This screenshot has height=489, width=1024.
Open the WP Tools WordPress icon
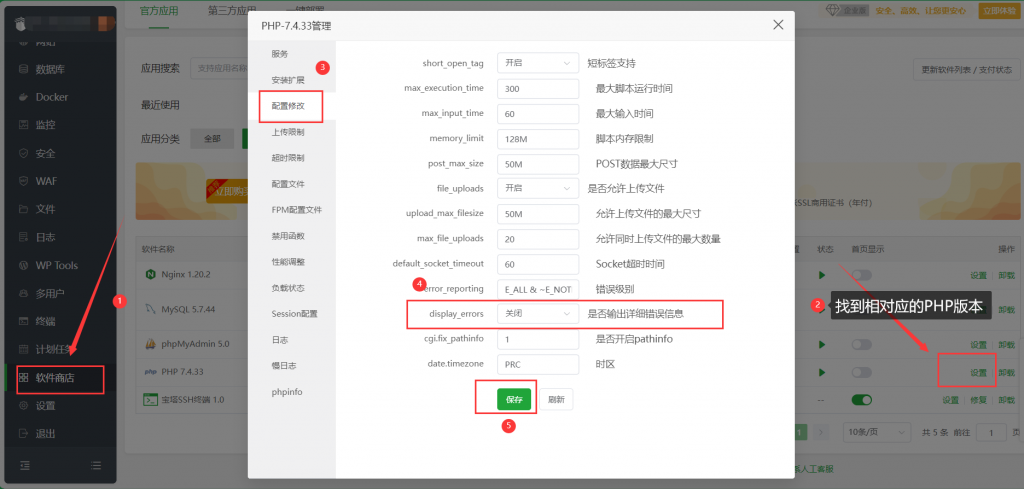point(24,266)
